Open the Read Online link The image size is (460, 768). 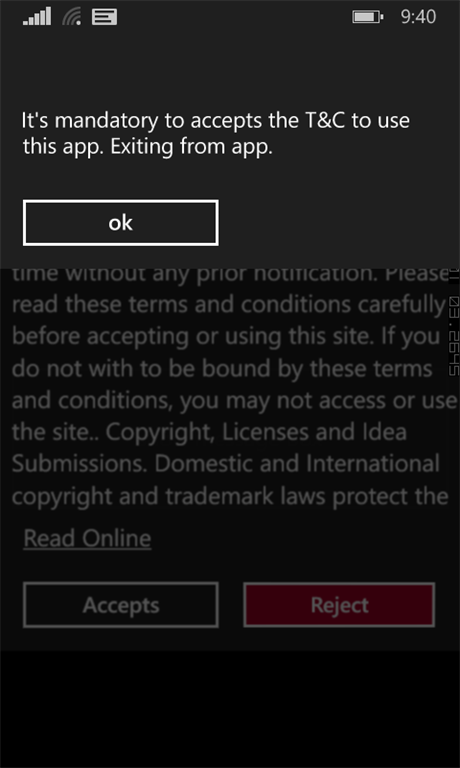[87, 538]
